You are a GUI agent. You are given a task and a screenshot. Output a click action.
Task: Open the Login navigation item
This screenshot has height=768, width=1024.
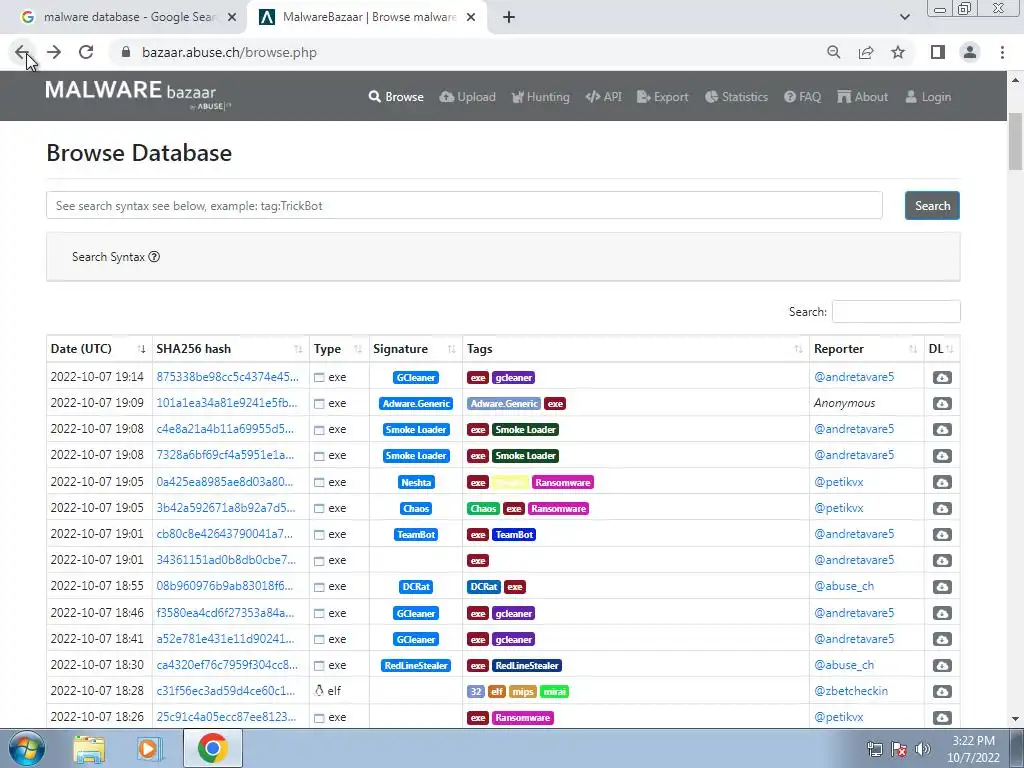tap(928, 97)
